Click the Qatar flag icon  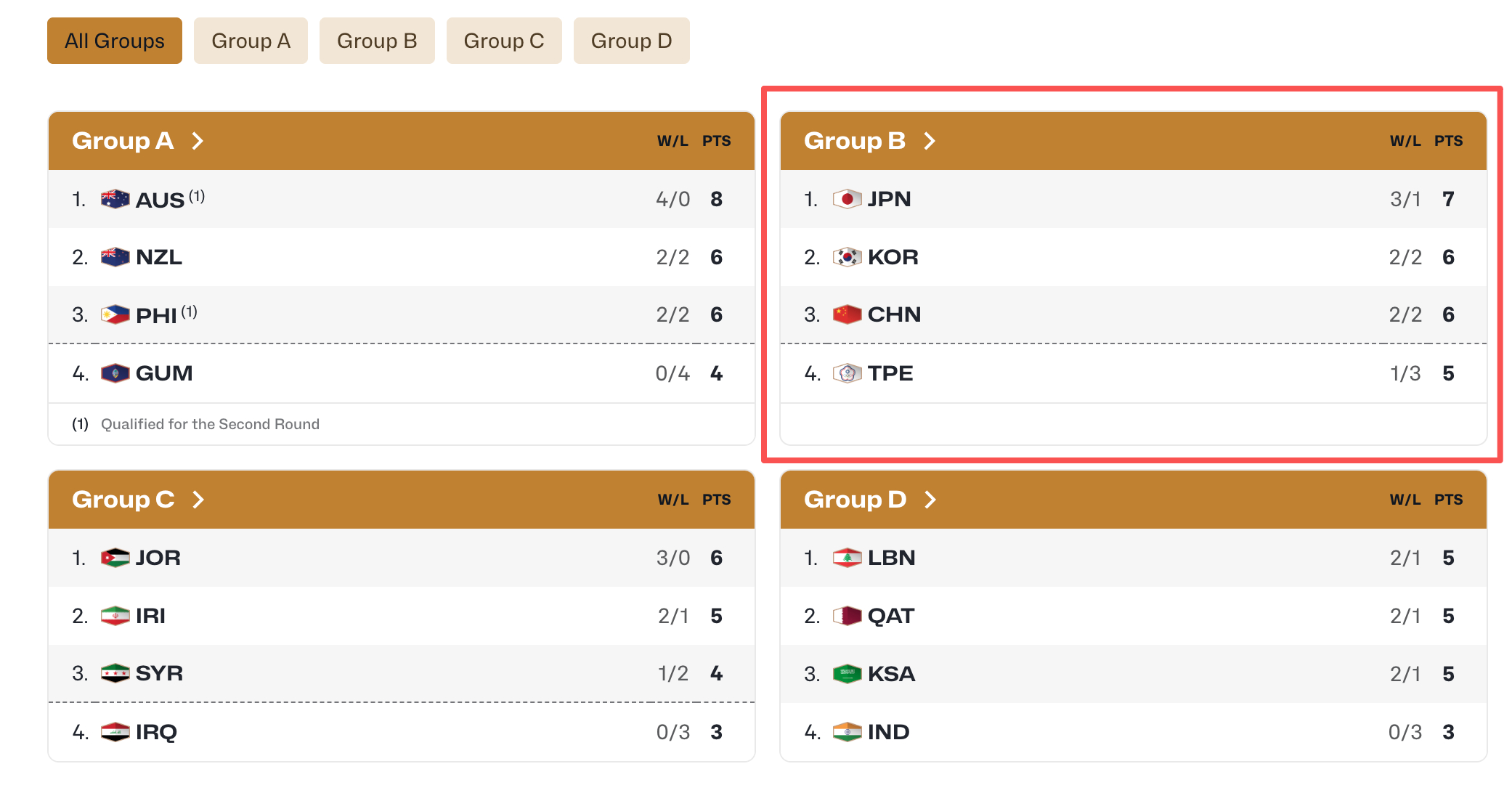pos(847,616)
